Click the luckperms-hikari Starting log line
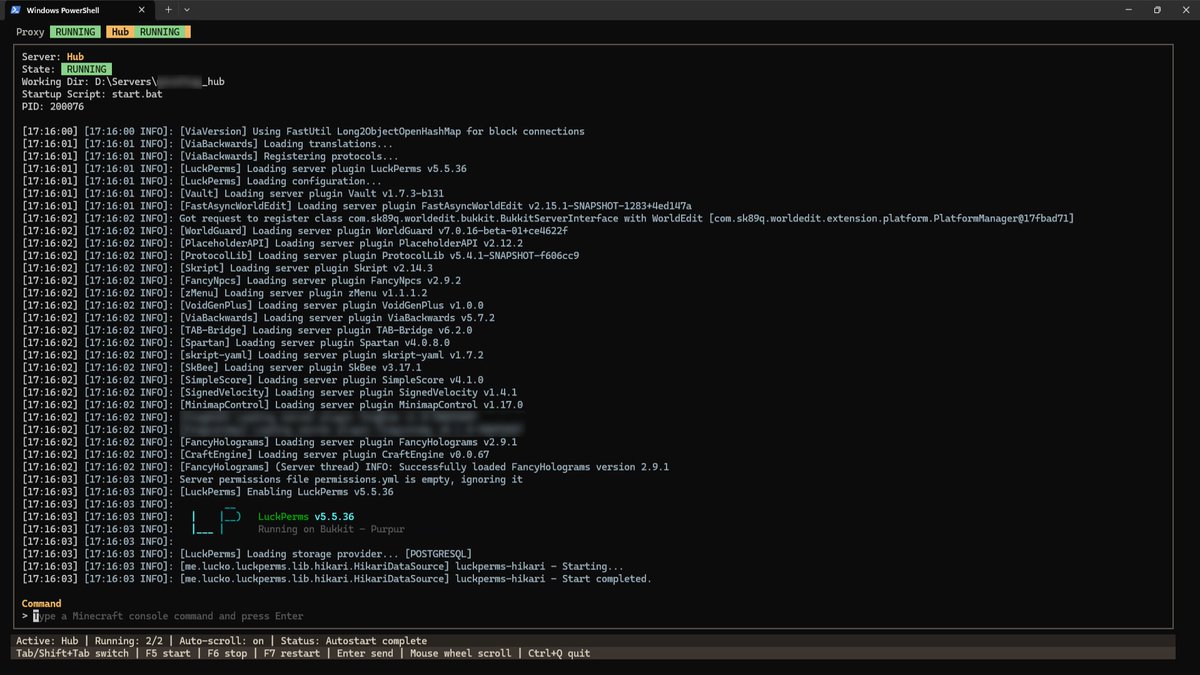Image resolution: width=1200 pixels, height=675 pixels. point(323,566)
